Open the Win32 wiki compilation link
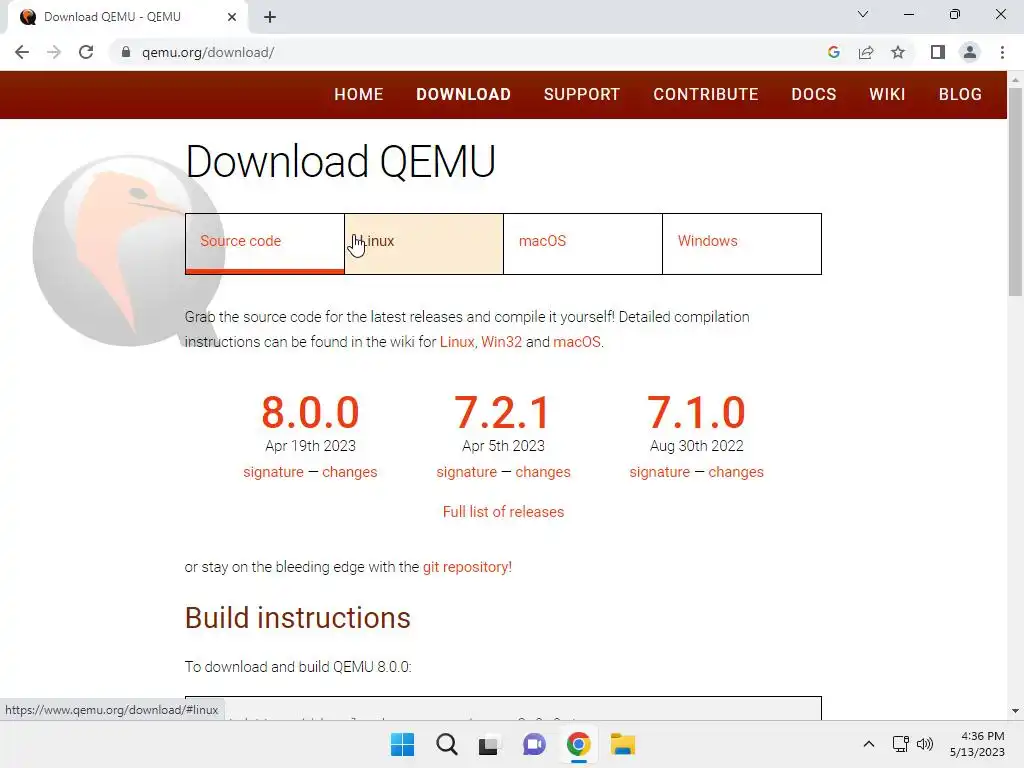The width and height of the screenshot is (1024, 768). (x=502, y=342)
